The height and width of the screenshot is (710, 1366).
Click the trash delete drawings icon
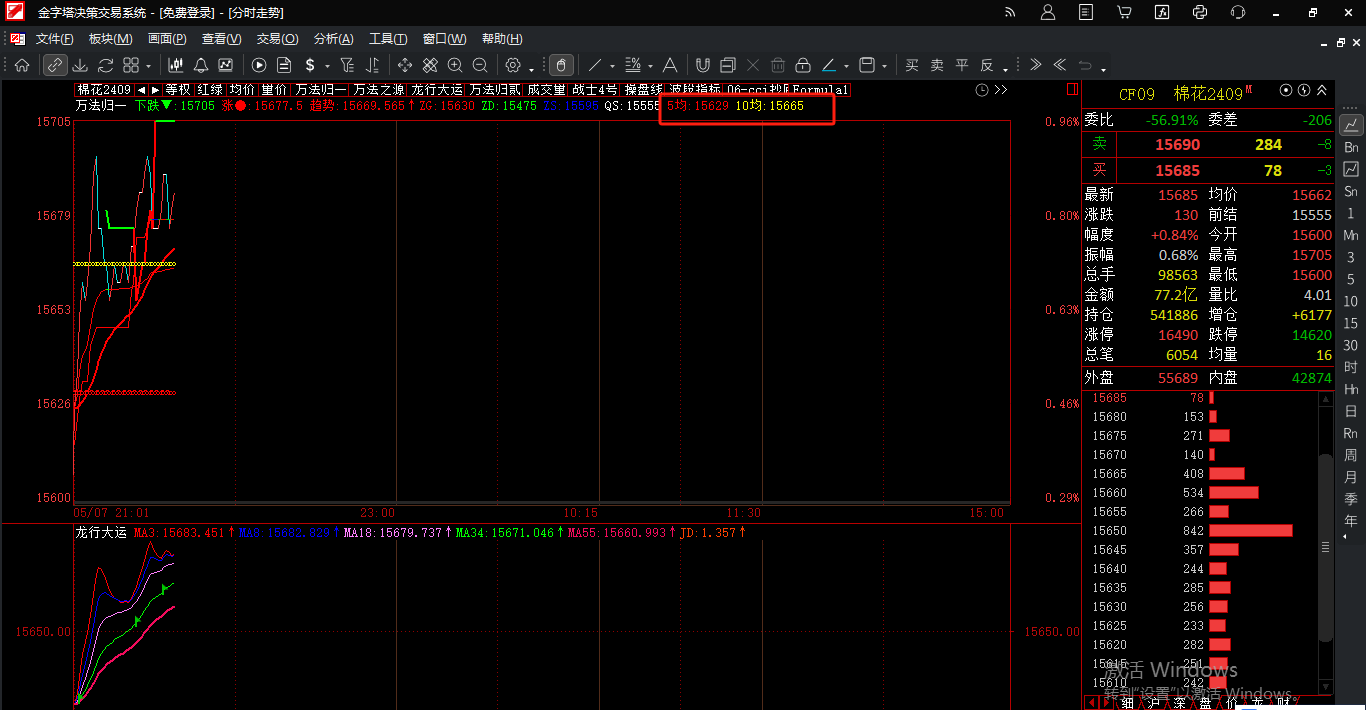(777, 65)
